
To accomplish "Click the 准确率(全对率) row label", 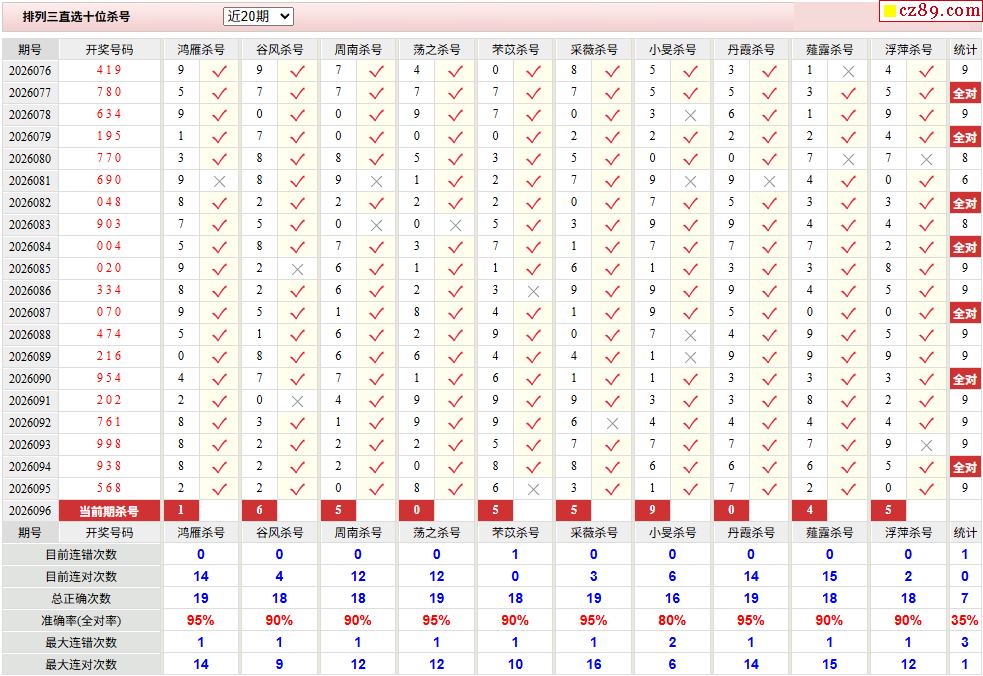I will [x=81, y=621].
